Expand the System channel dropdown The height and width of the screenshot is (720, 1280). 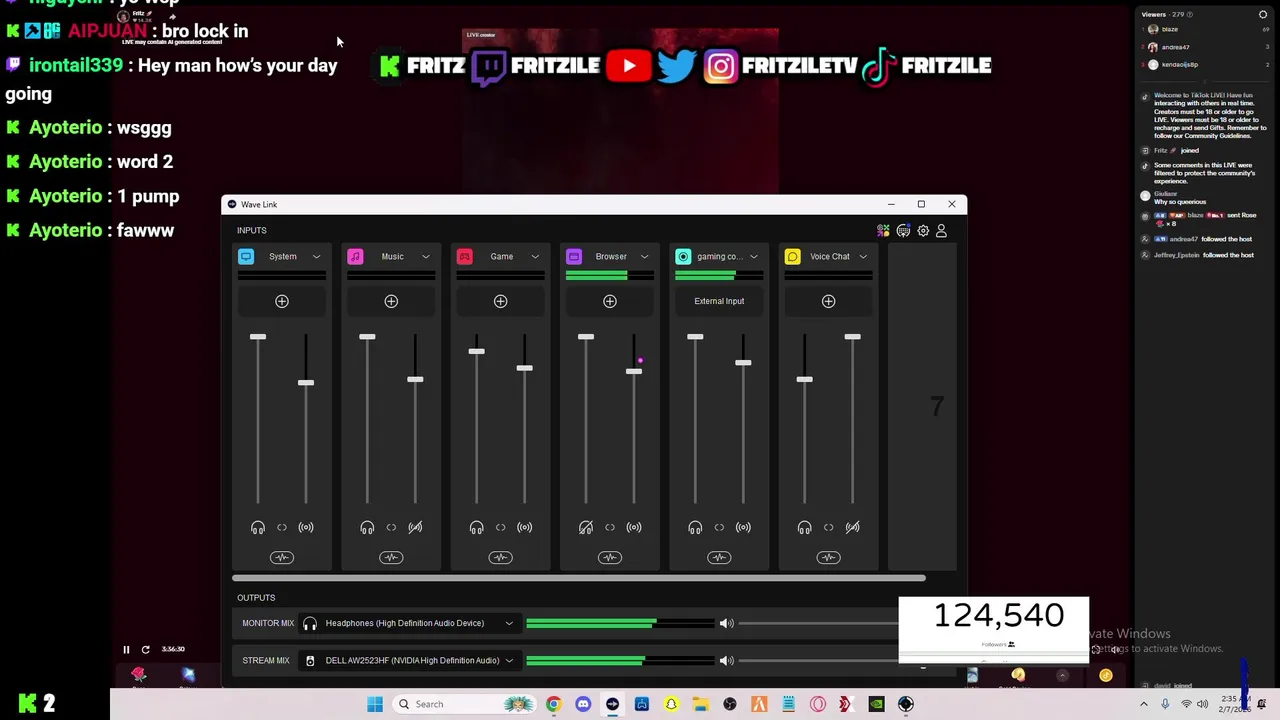point(316,257)
